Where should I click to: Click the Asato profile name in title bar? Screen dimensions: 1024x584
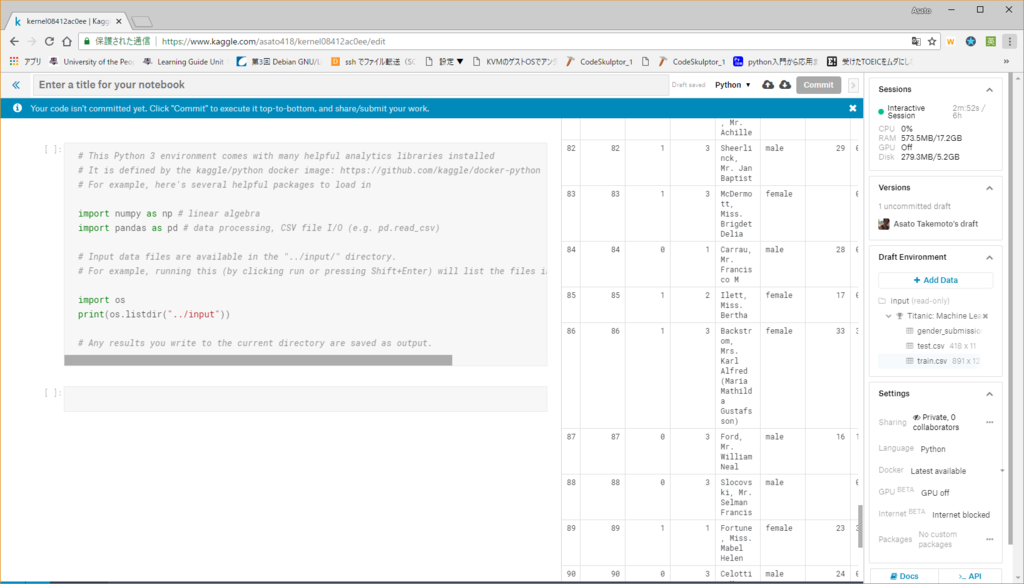pos(921,10)
